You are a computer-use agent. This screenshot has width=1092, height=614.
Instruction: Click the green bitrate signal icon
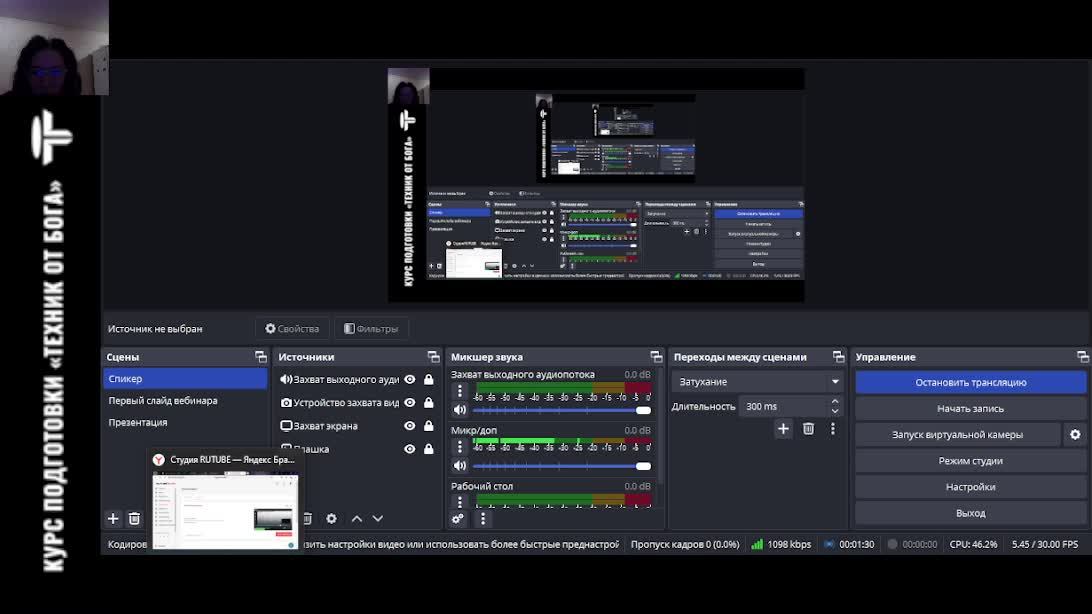coord(757,544)
